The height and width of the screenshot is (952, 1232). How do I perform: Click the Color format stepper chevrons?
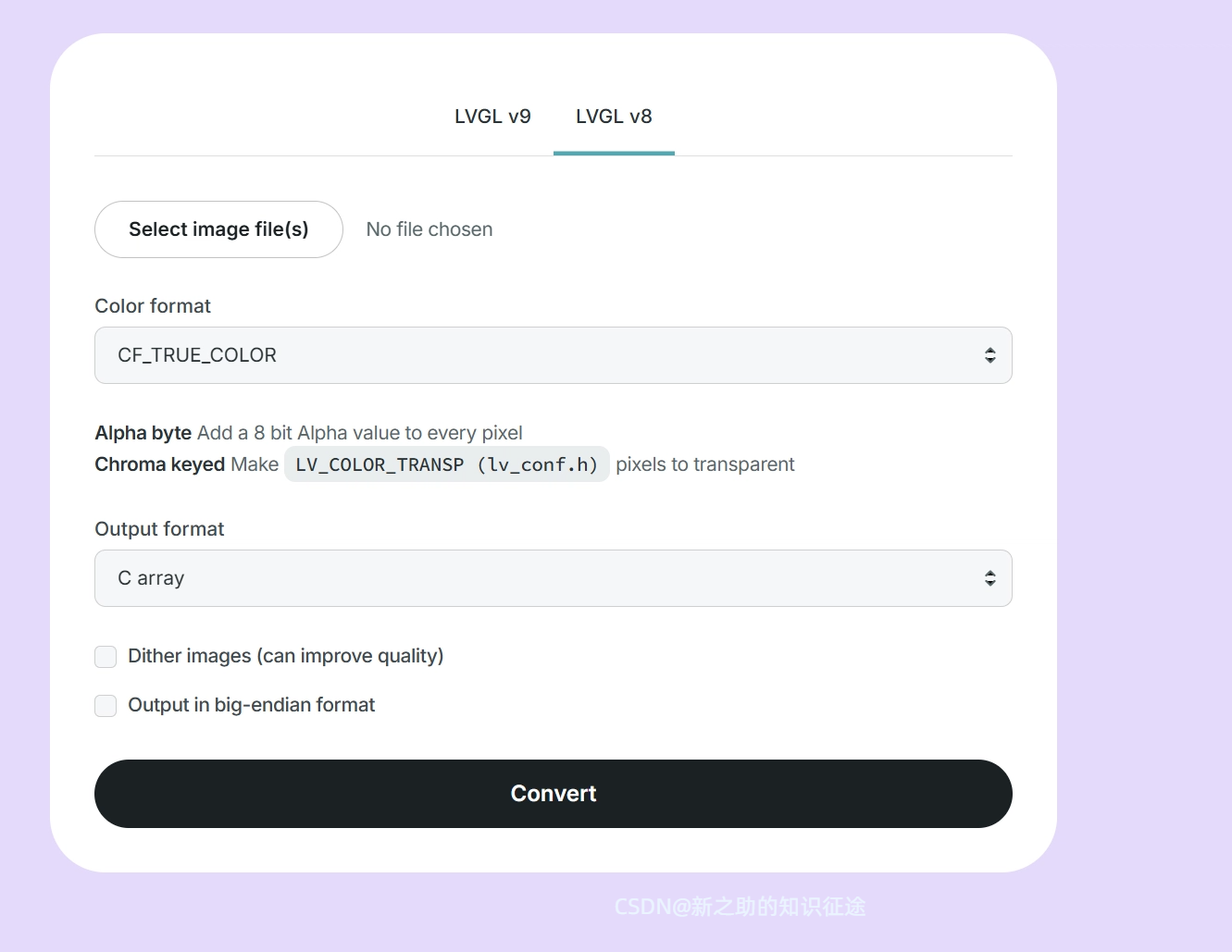(x=989, y=355)
